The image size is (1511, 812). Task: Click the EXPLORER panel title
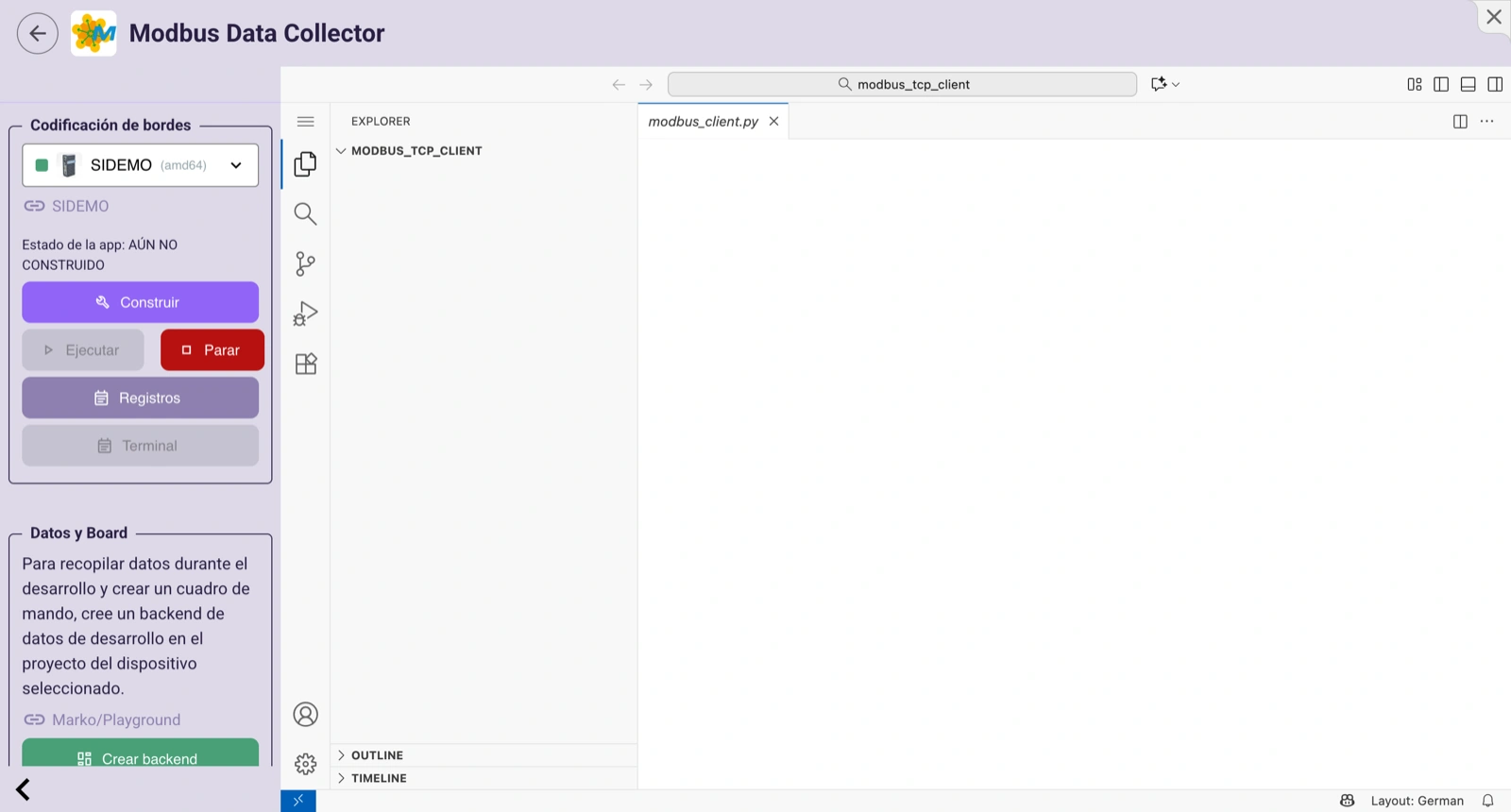click(381, 122)
